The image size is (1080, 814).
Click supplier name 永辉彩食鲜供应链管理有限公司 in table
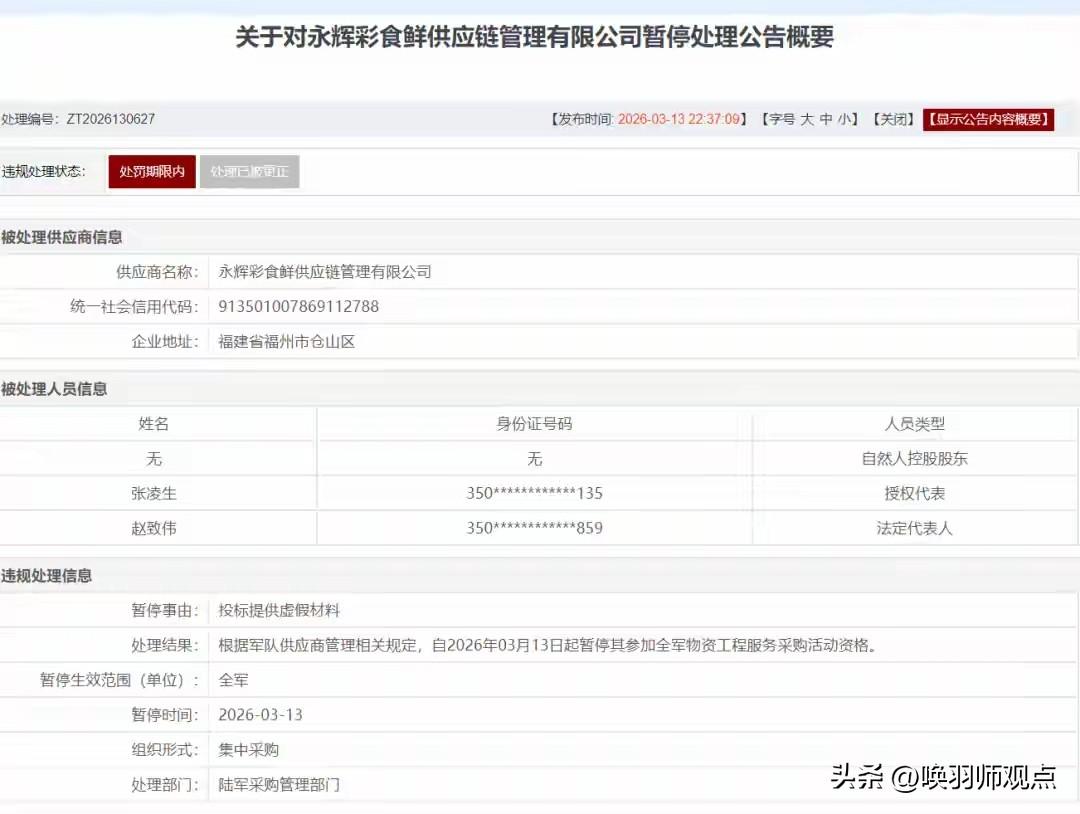(x=324, y=272)
